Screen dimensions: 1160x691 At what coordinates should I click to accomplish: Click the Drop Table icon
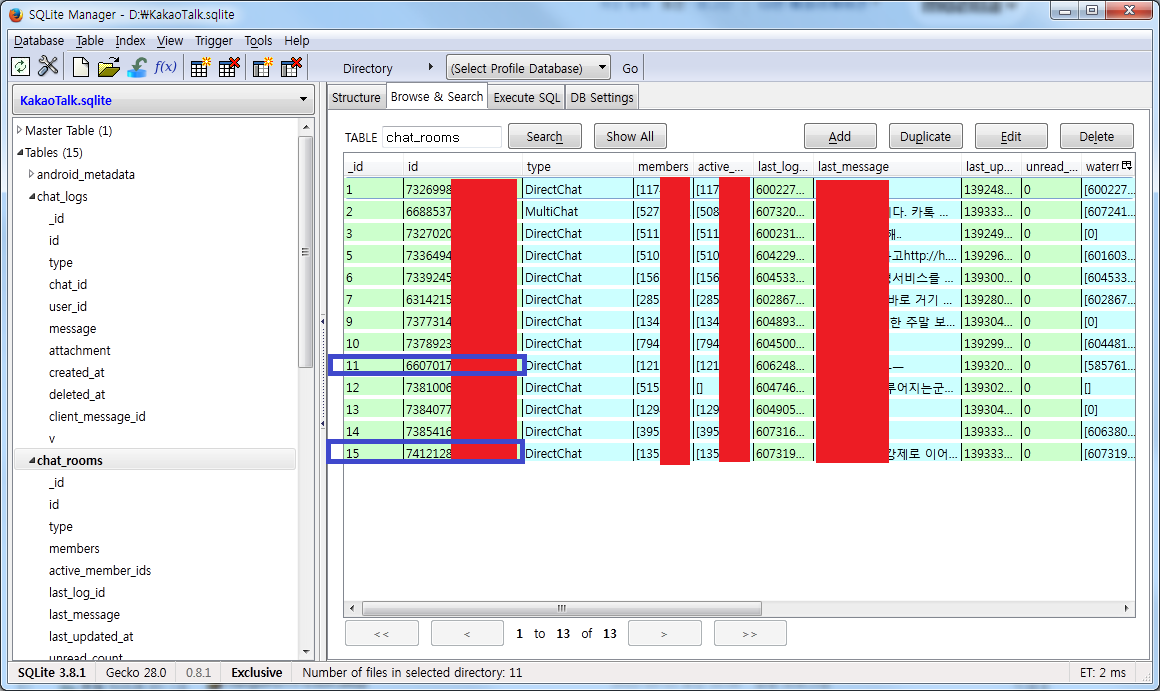coord(229,67)
